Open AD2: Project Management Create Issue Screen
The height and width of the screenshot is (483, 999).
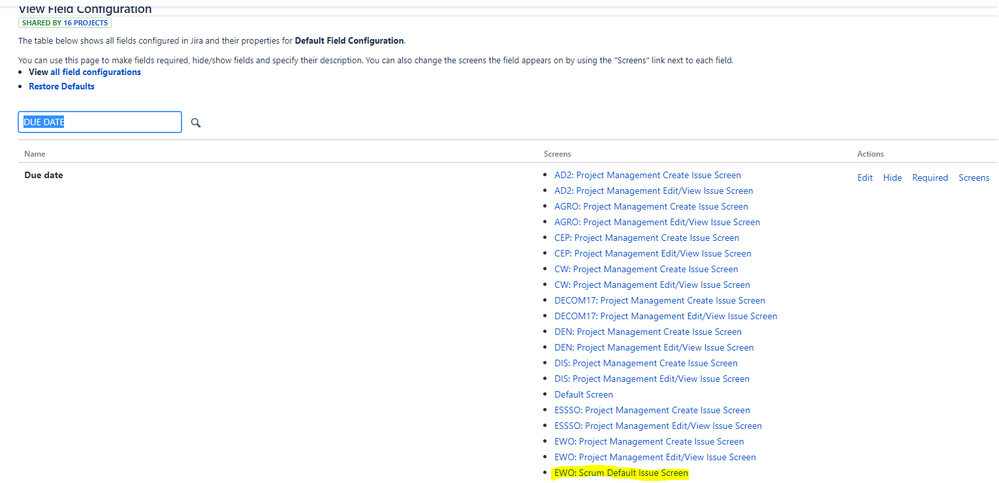648,175
